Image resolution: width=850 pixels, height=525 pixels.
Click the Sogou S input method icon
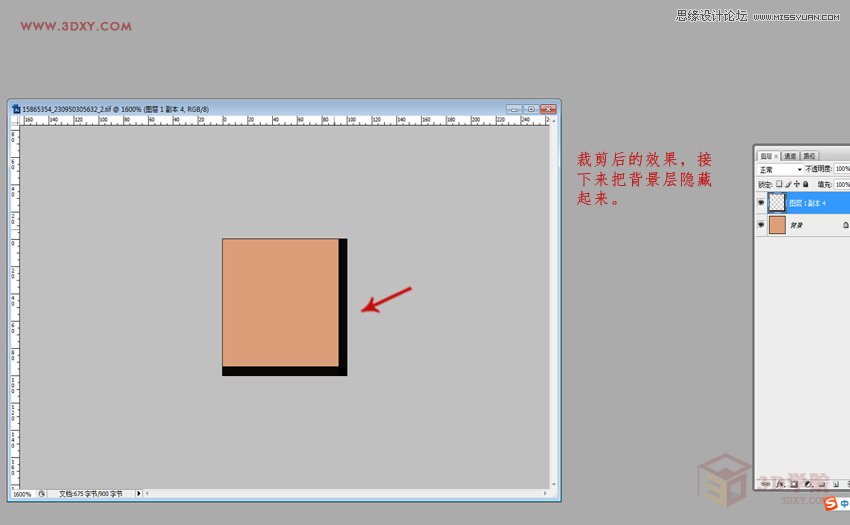(830, 504)
